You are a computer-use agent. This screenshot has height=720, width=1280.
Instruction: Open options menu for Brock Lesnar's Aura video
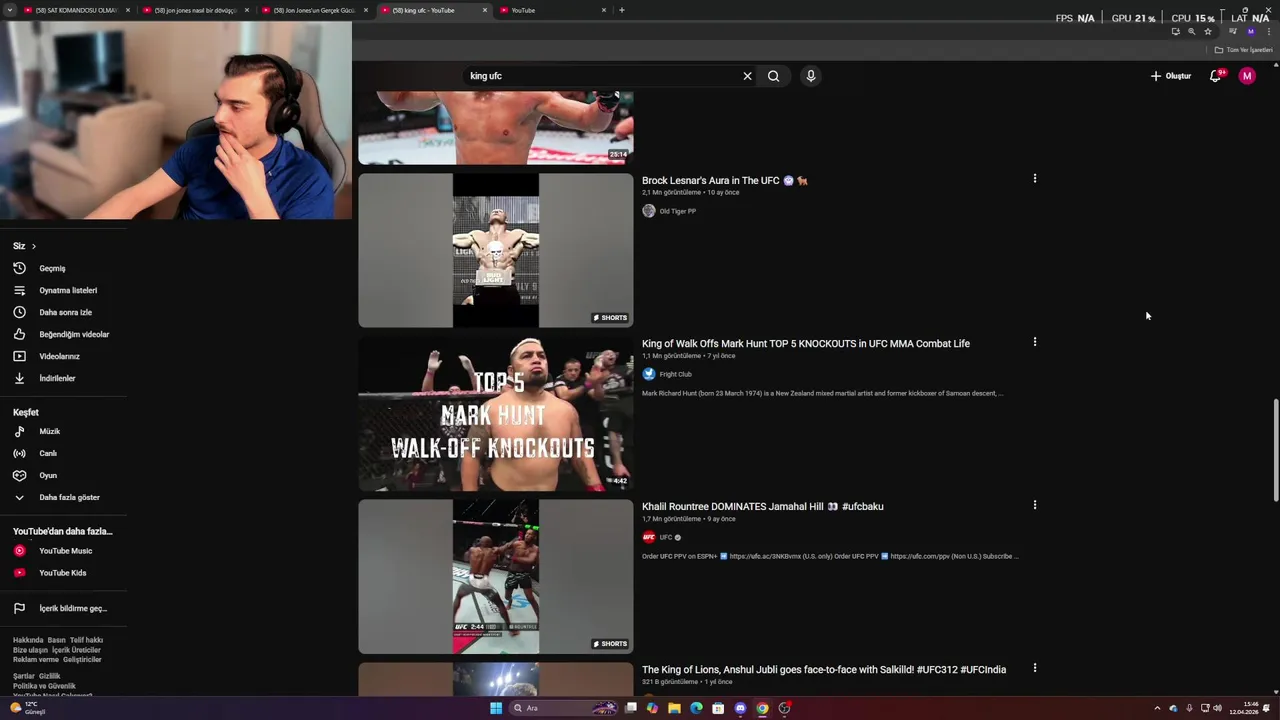point(1035,179)
